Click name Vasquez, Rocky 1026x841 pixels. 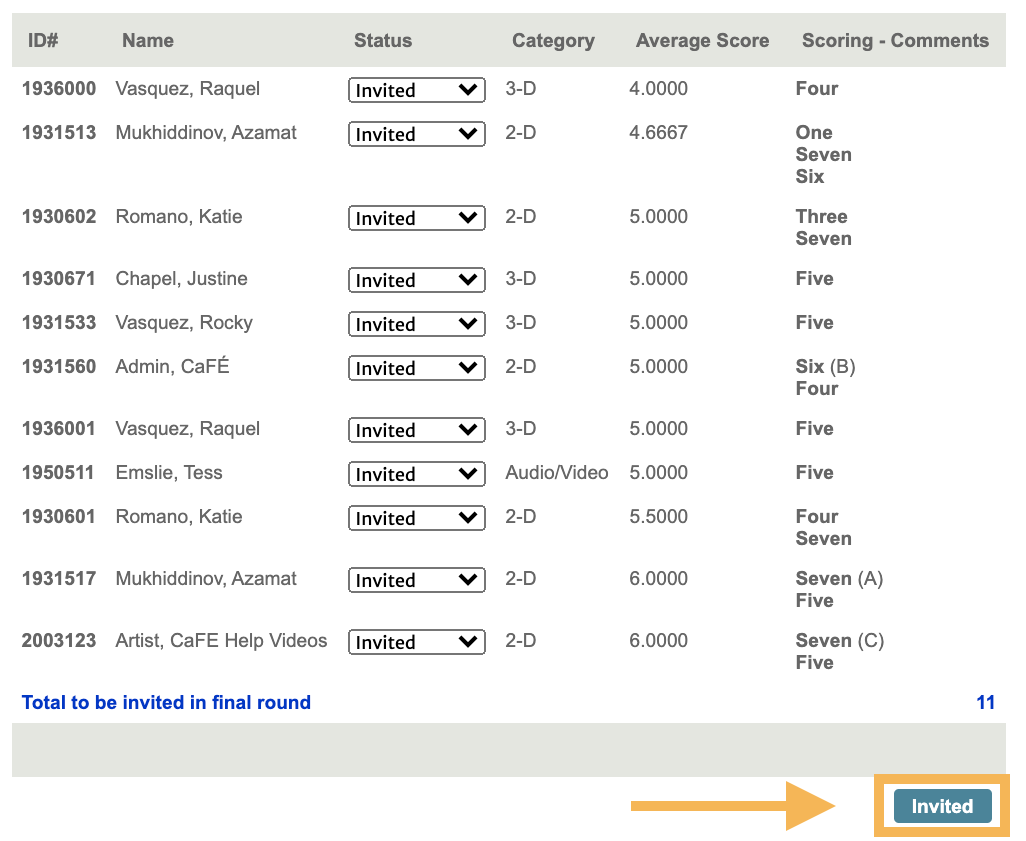point(184,323)
